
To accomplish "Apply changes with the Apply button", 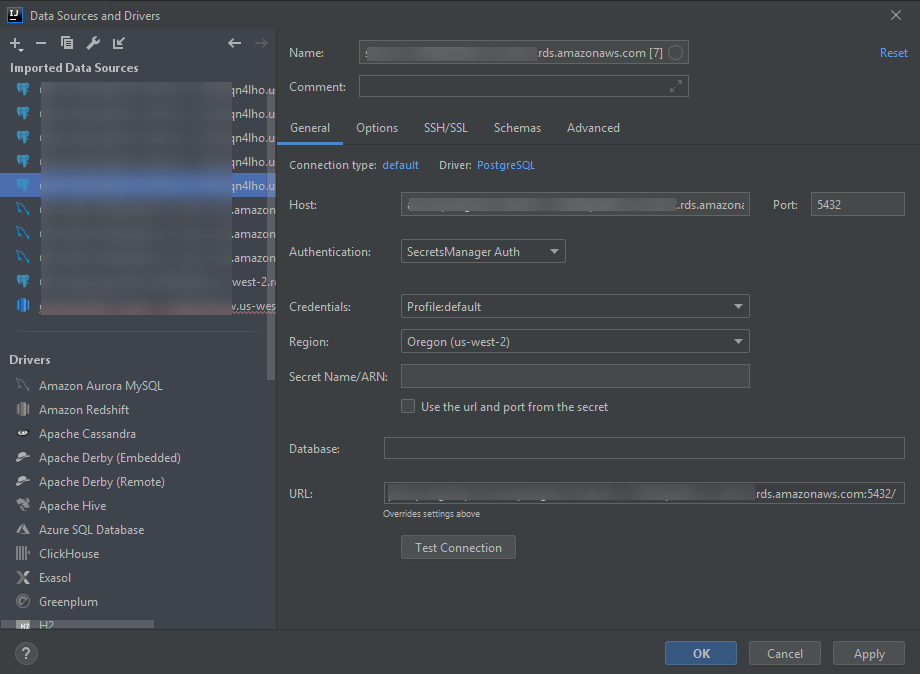I will click(x=868, y=653).
